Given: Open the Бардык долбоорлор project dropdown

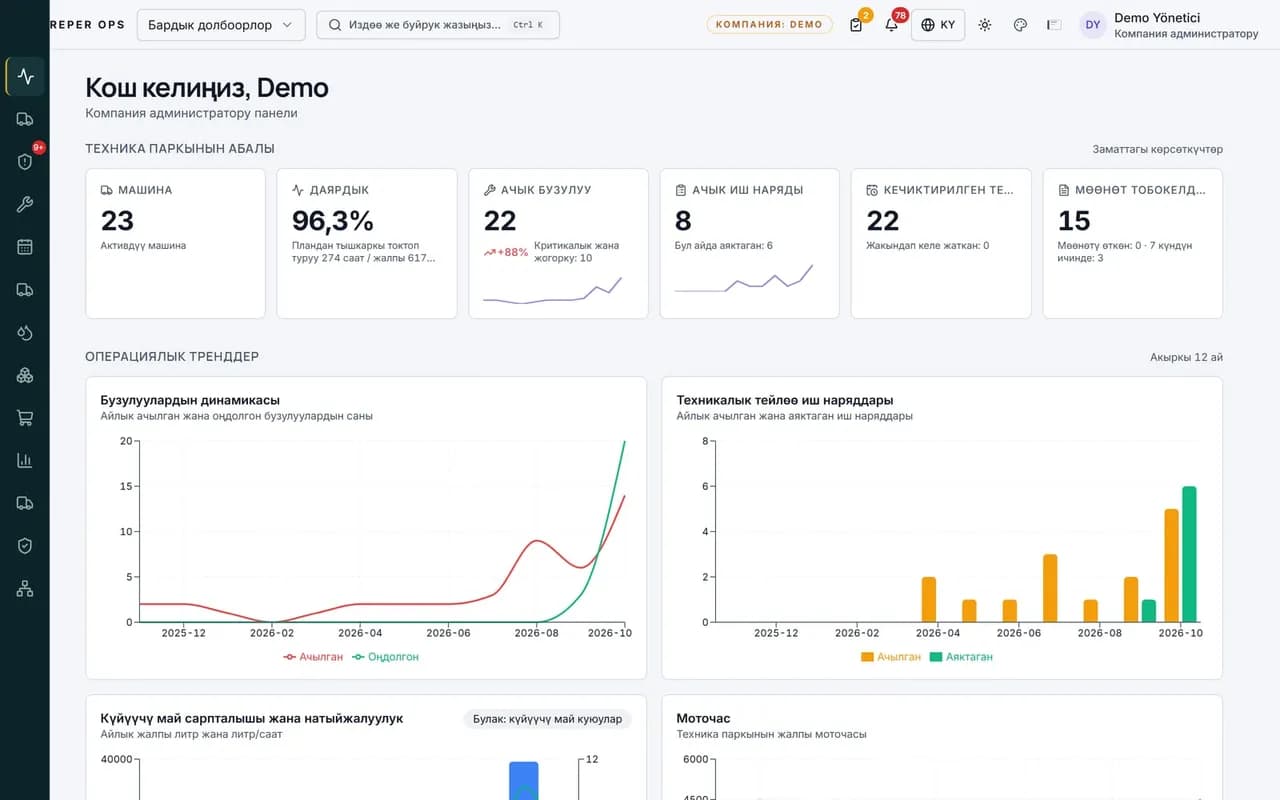Looking at the screenshot, I should point(221,25).
